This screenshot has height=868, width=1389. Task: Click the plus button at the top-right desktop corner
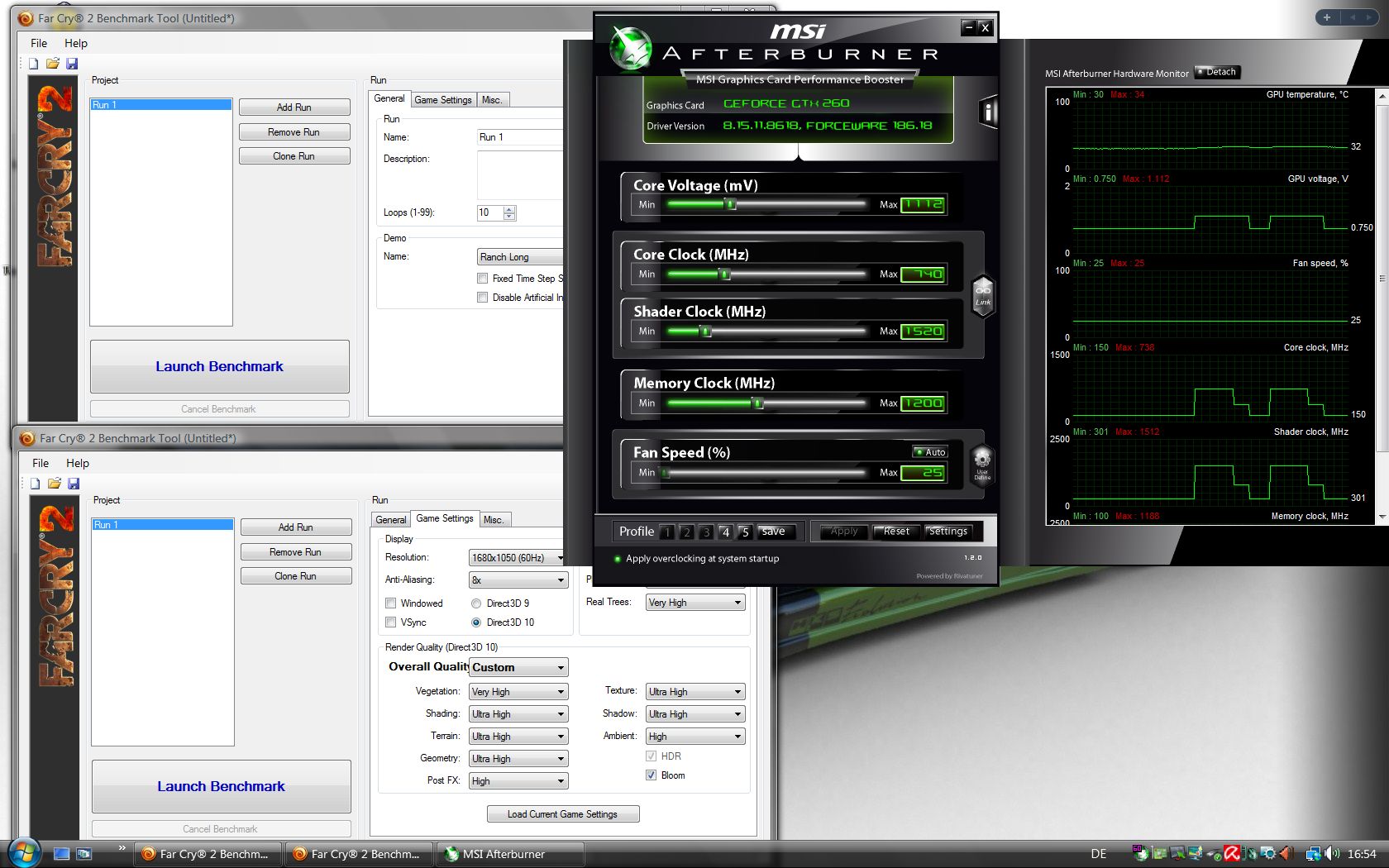(1327, 17)
